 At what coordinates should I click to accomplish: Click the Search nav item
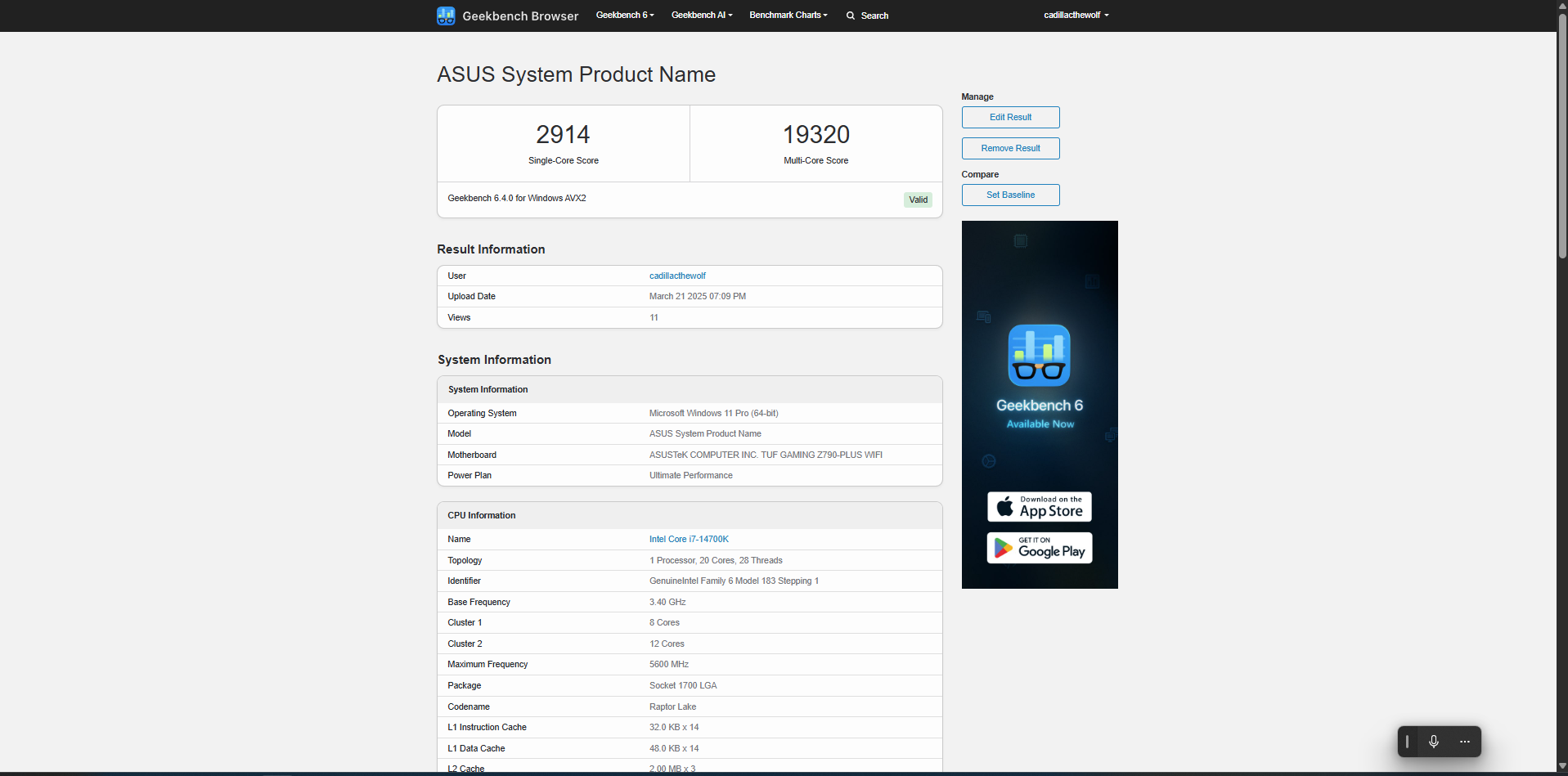[867, 16]
